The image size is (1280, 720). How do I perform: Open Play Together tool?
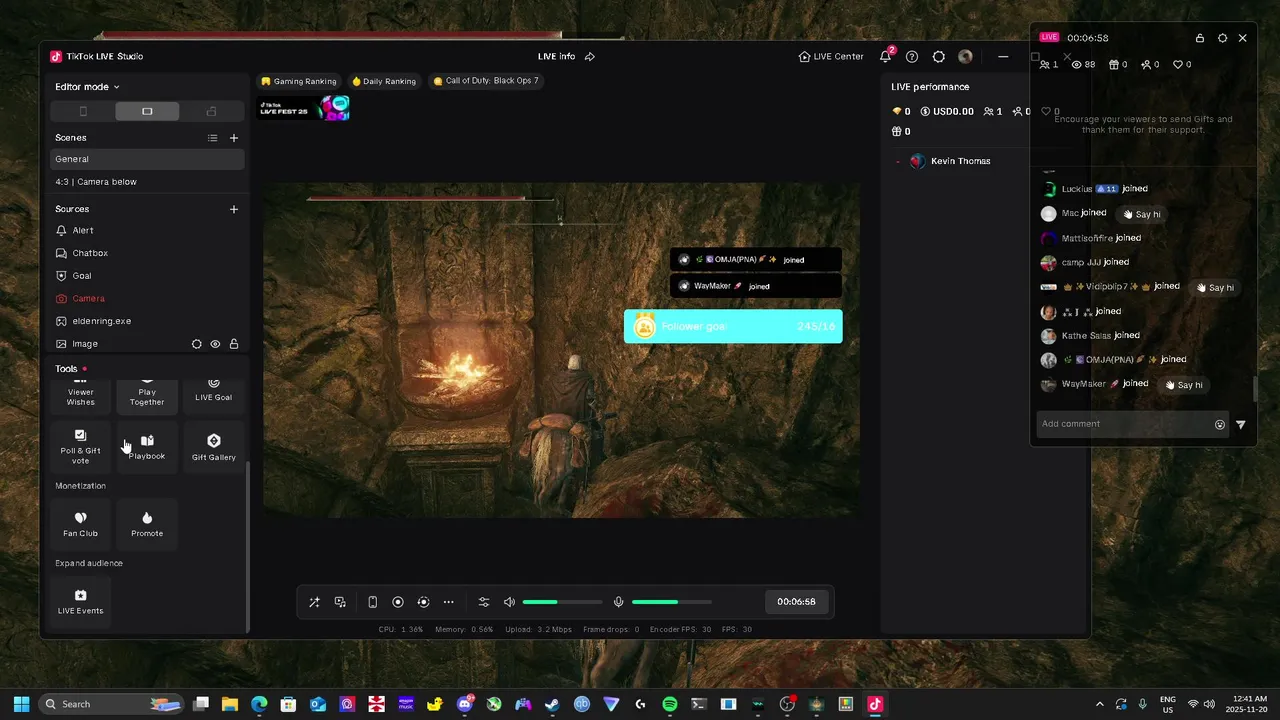(x=147, y=395)
